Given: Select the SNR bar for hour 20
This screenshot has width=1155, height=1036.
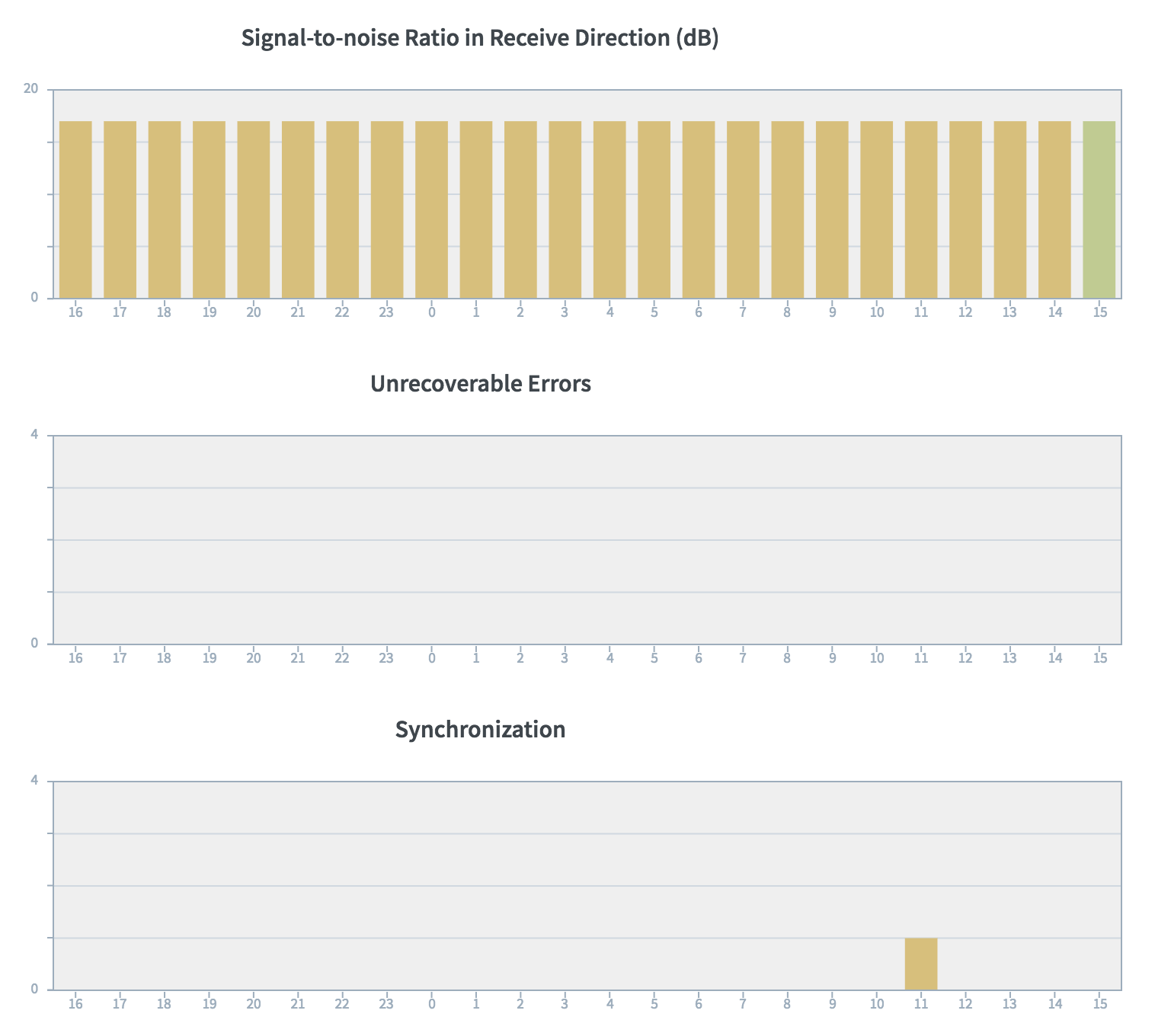Looking at the screenshot, I should [x=254, y=209].
